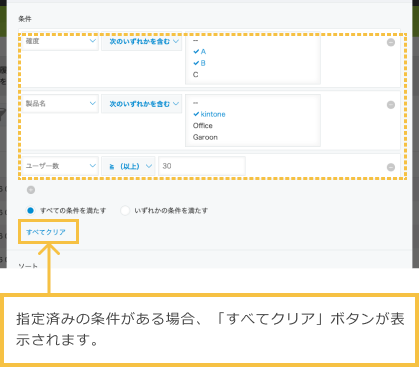419x367 pixels.
Task: Select the -- option in 製品名 list
Action: pyautogui.click(x=195, y=103)
